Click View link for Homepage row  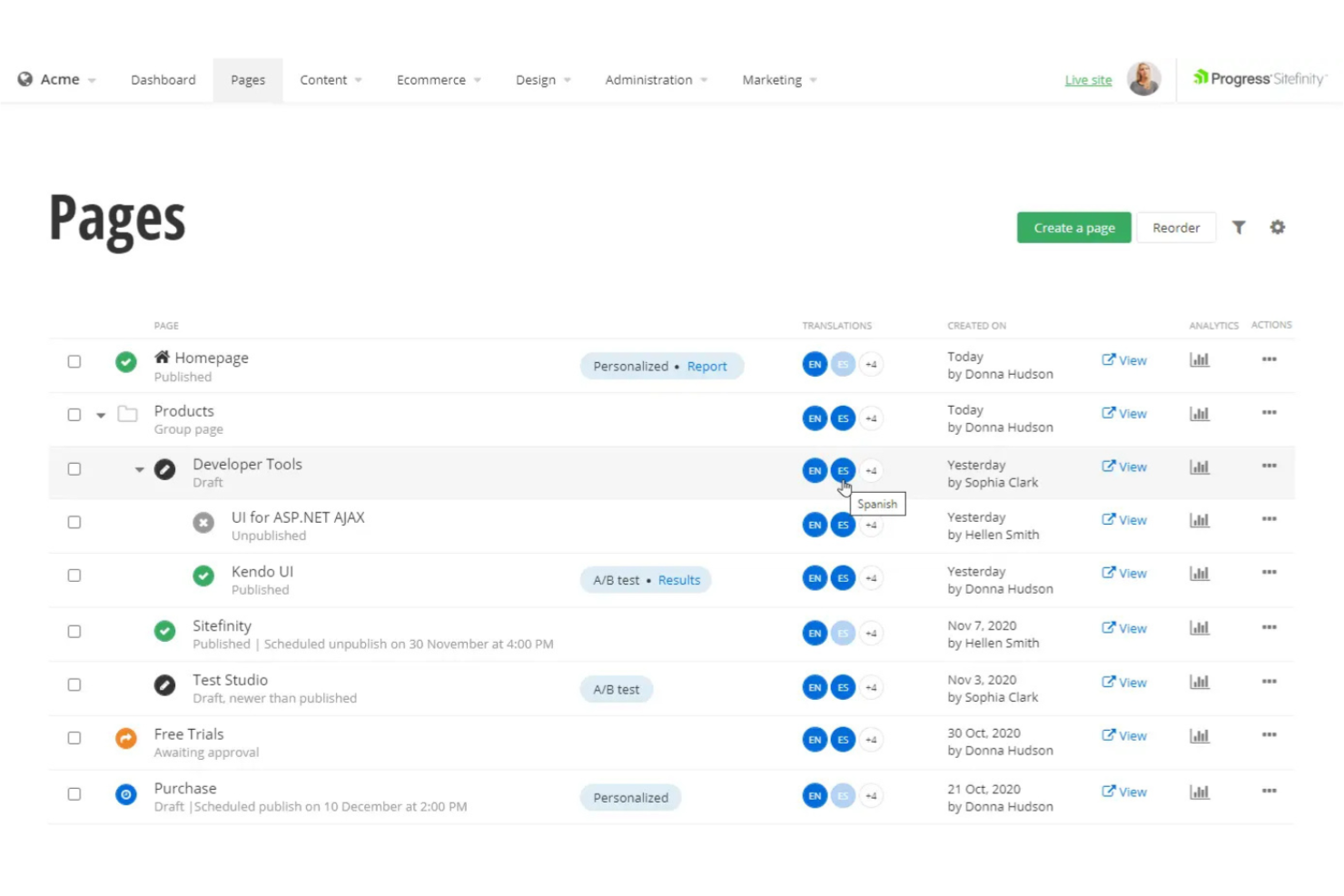[1124, 360]
